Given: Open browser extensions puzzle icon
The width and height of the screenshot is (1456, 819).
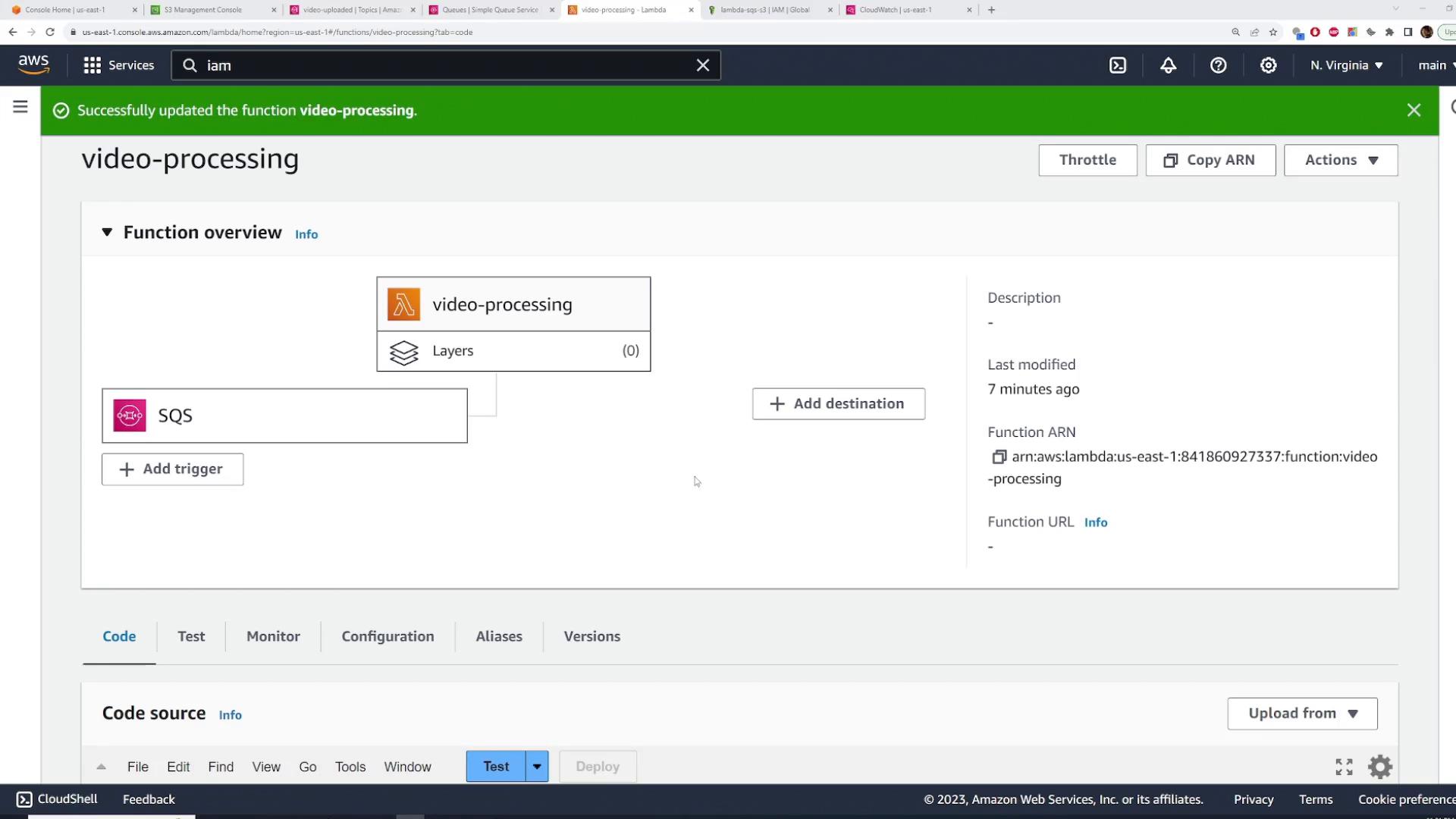Looking at the screenshot, I should click(x=1389, y=32).
